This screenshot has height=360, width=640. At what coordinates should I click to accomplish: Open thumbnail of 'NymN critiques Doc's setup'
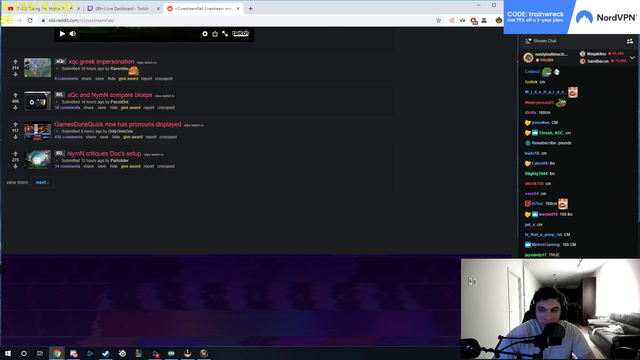pyautogui.click(x=38, y=160)
